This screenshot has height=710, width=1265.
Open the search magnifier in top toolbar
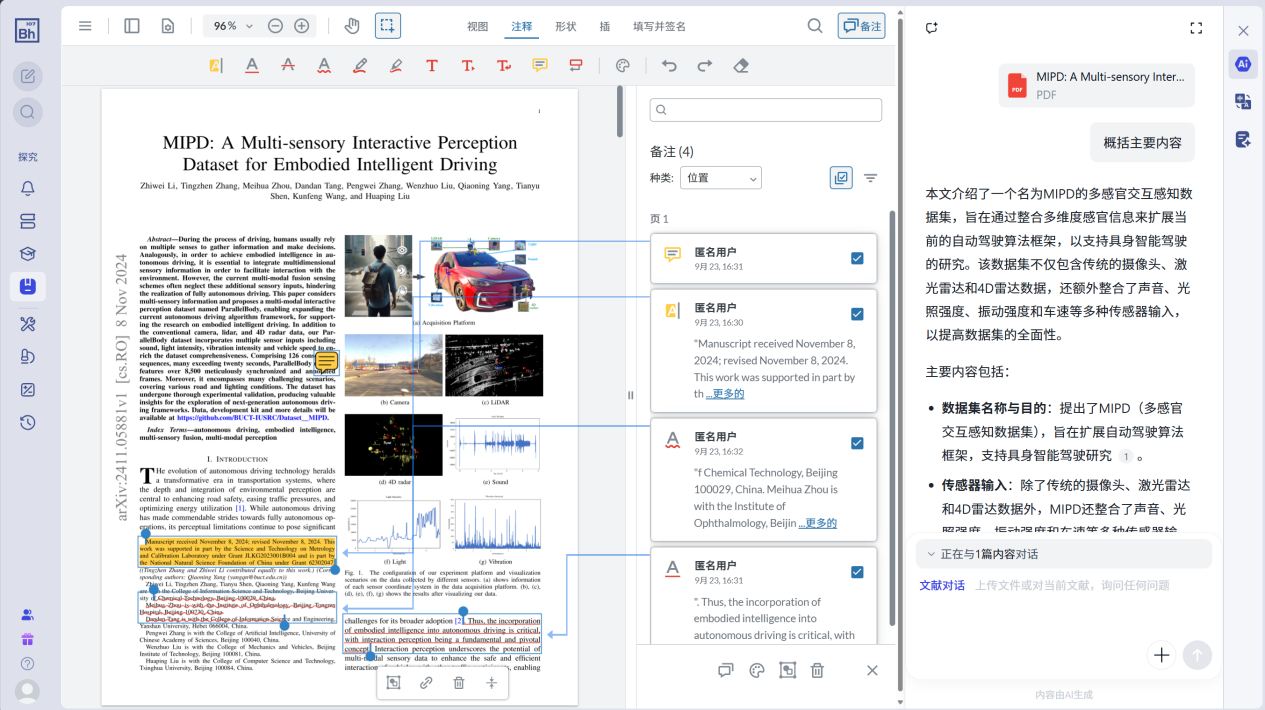815,26
